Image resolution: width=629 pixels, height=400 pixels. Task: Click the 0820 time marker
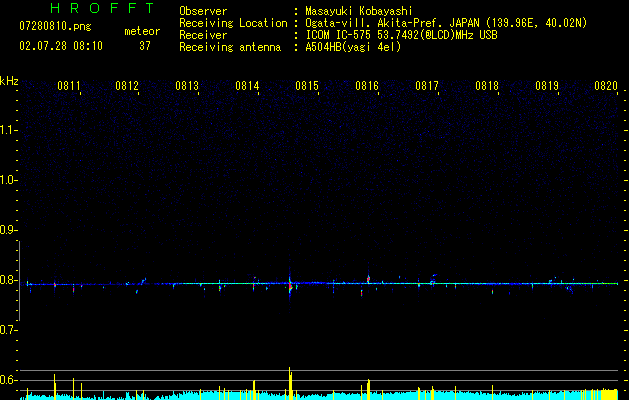(606, 86)
